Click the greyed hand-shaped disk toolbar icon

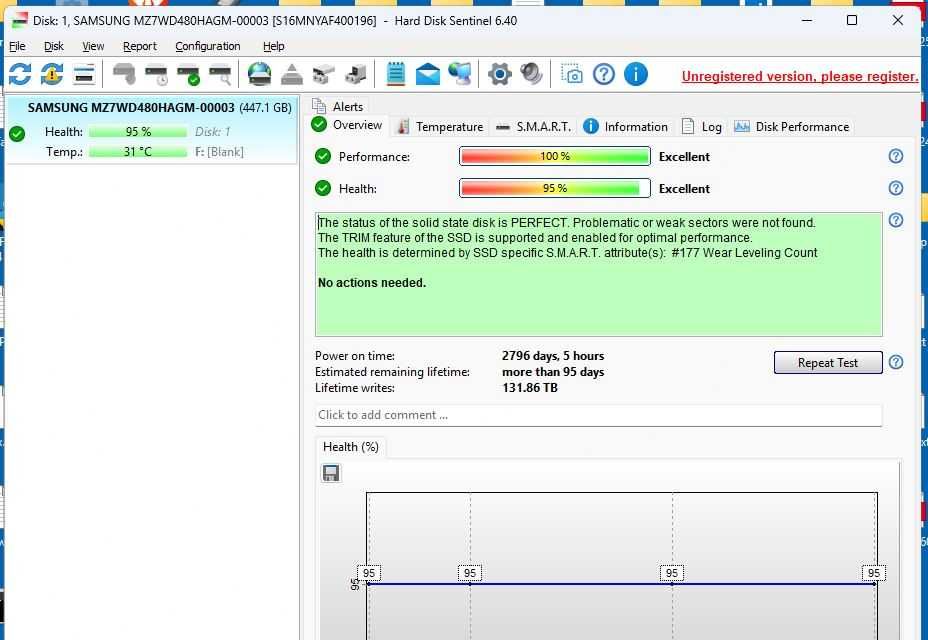pyautogui.click(x=124, y=75)
